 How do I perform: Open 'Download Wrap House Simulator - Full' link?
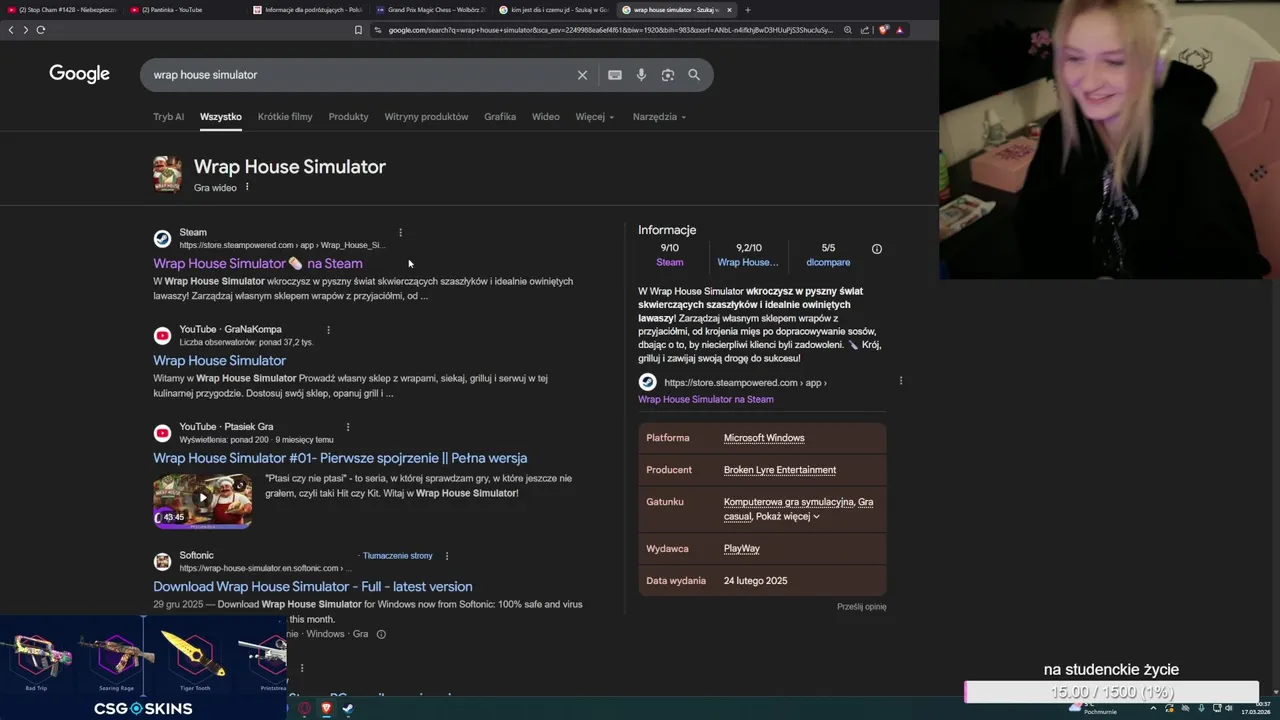click(313, 587)
